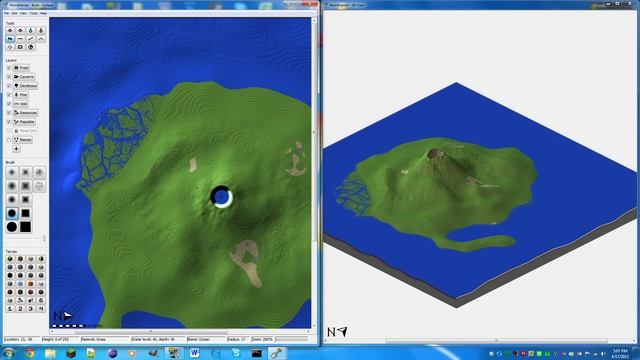Select the green tree tool in Tools
Viewport: 640px width, 360px height.
coord(31,30)
